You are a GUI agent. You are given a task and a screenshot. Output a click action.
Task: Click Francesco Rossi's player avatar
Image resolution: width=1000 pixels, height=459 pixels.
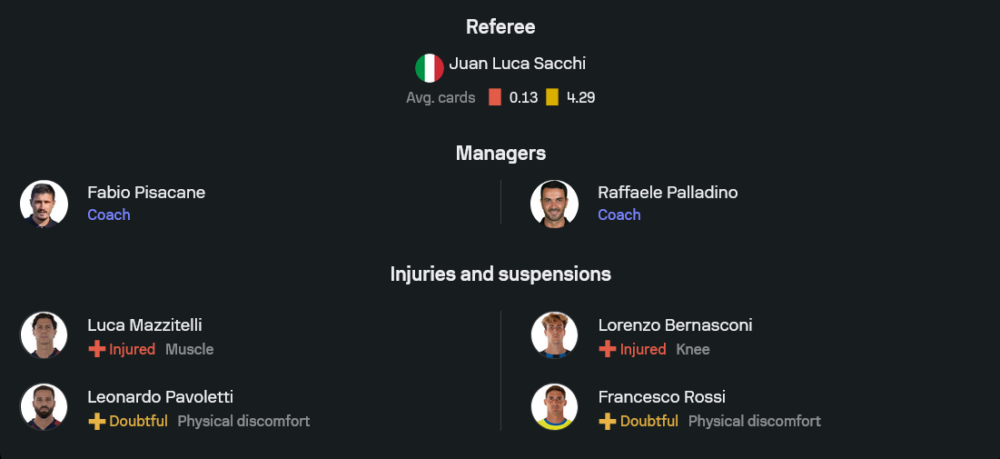(x=554, y=408)
